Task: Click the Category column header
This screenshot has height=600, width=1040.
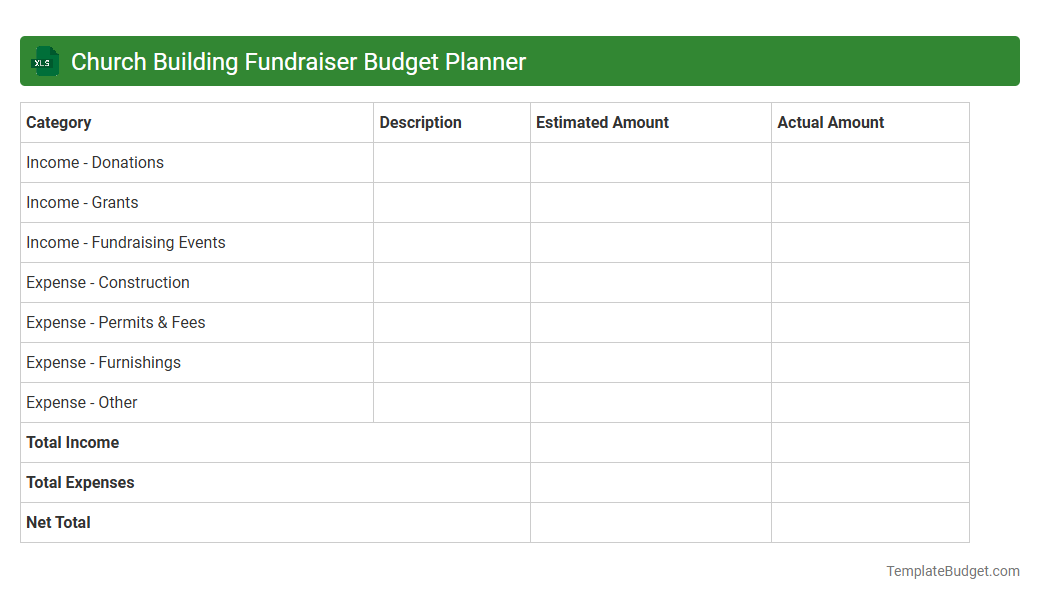Action: [59, 122]
